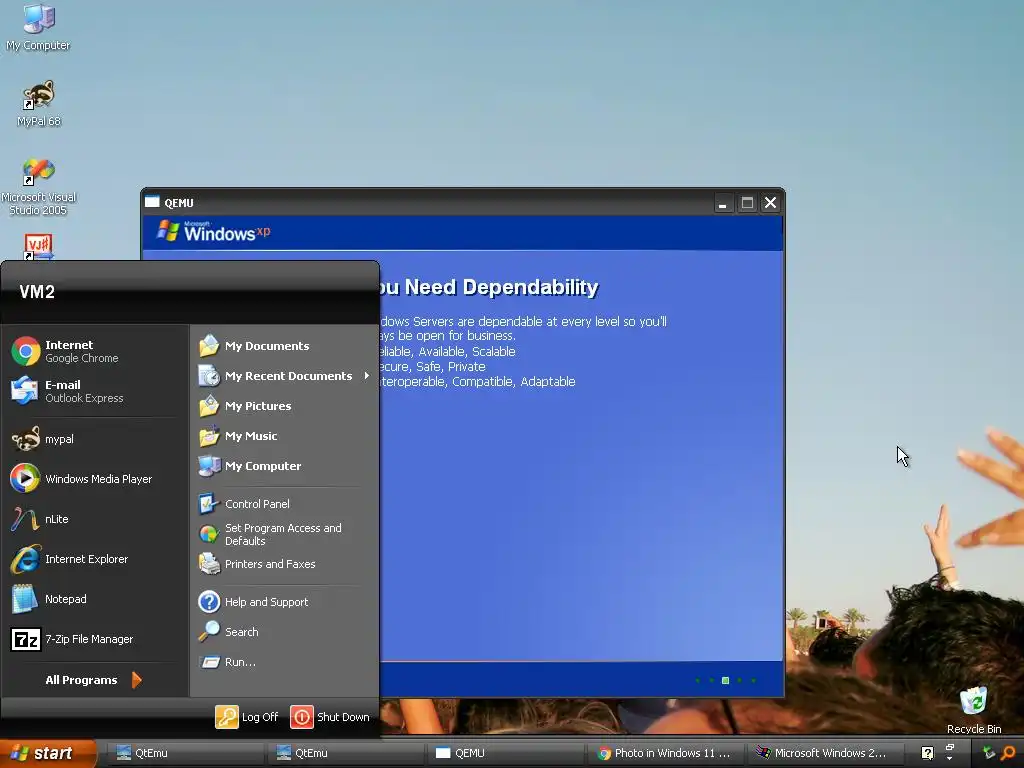Image resolution: width=1024 pixels, height=768 pixels.
Task: Open Printers and Faxes
Action: click(x=285, y=564)
